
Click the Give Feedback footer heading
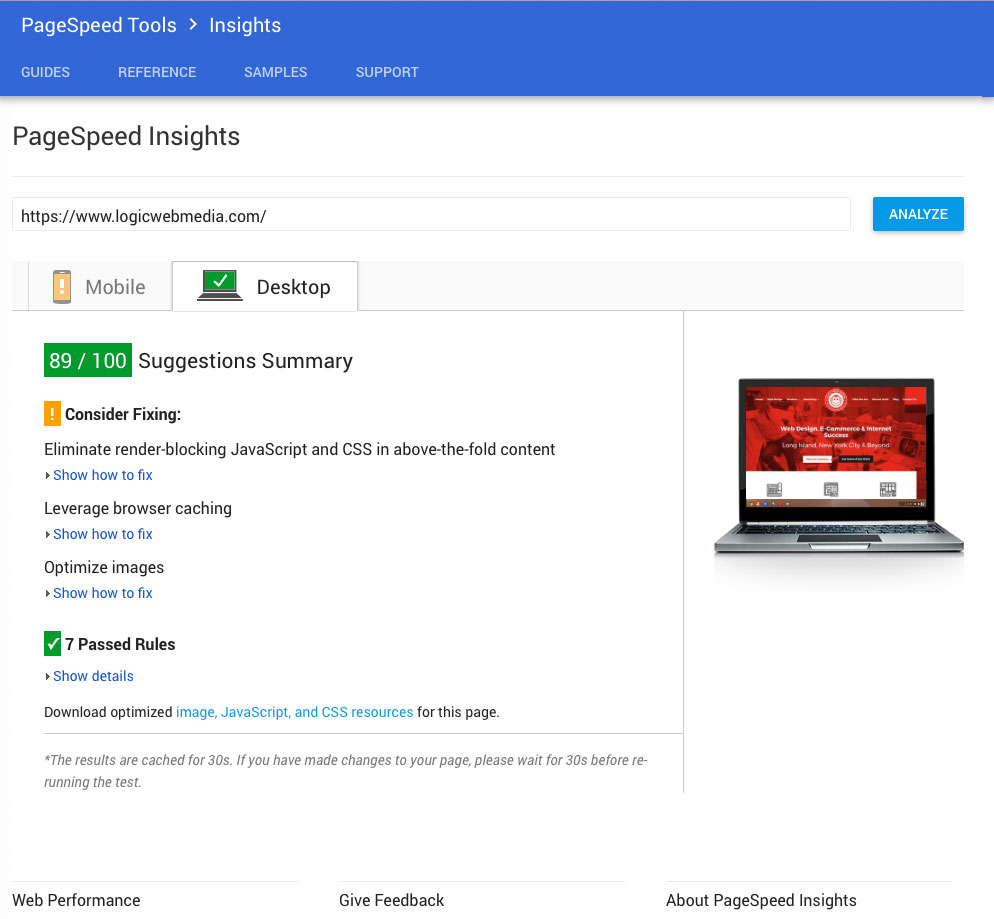pyautogui.click(x=392, y=900)
